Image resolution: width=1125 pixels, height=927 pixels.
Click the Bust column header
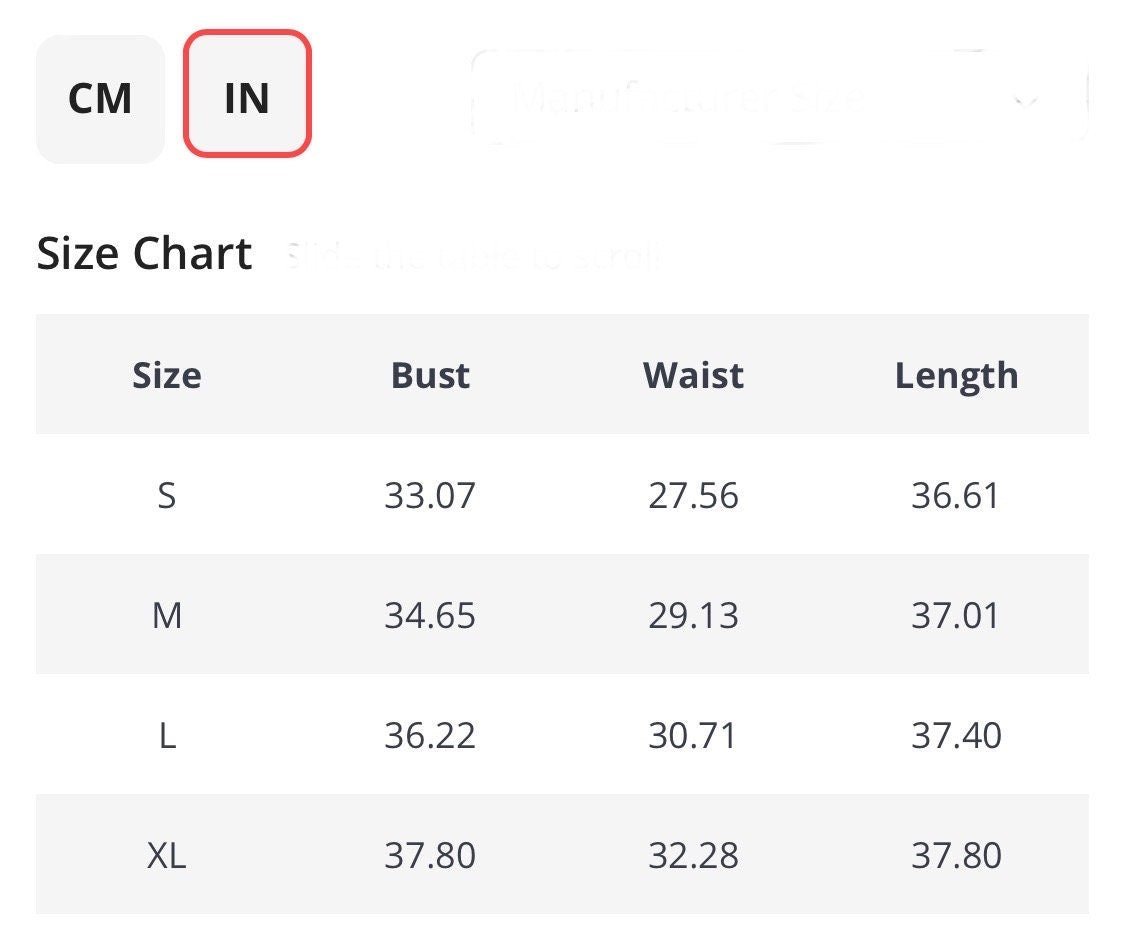click(x=430, y=375)
